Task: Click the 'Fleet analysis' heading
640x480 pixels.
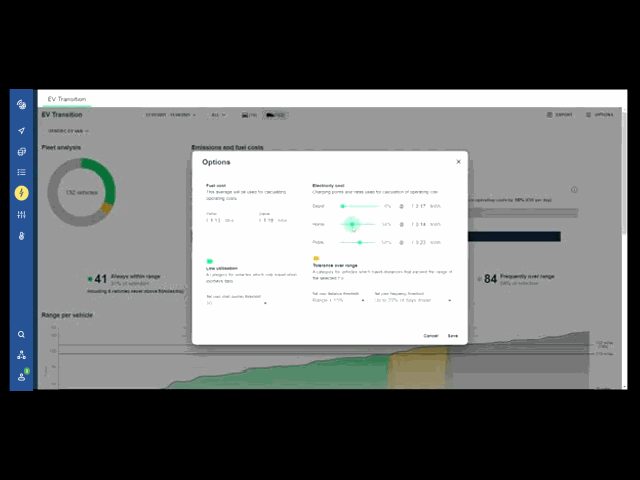Action: point(61,147)
